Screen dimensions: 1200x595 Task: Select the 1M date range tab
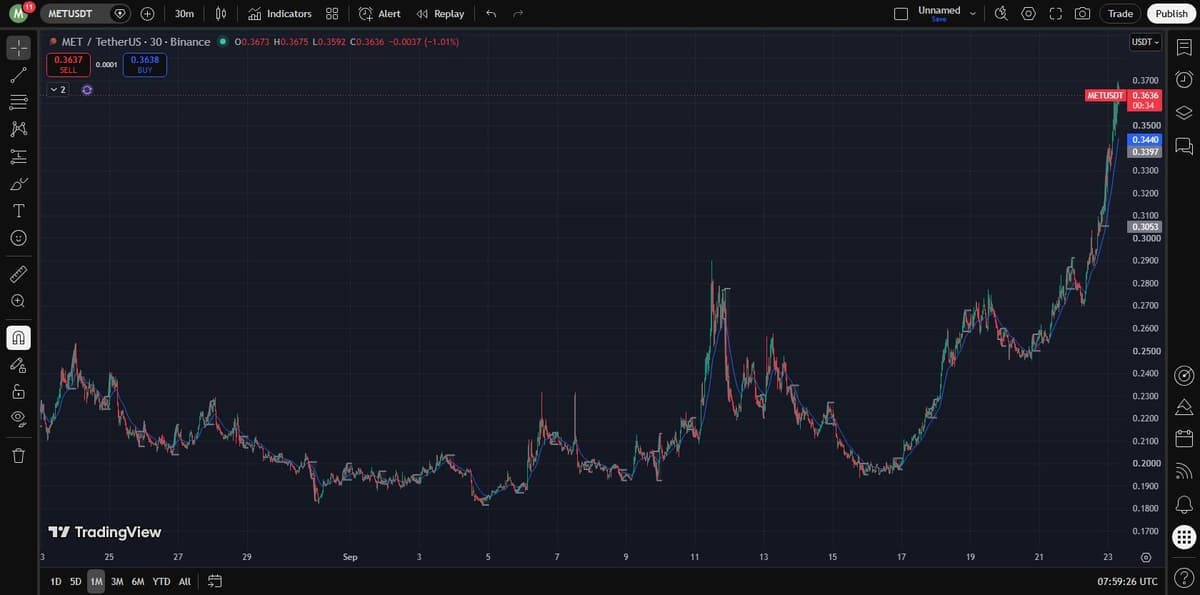coord(96,581)
